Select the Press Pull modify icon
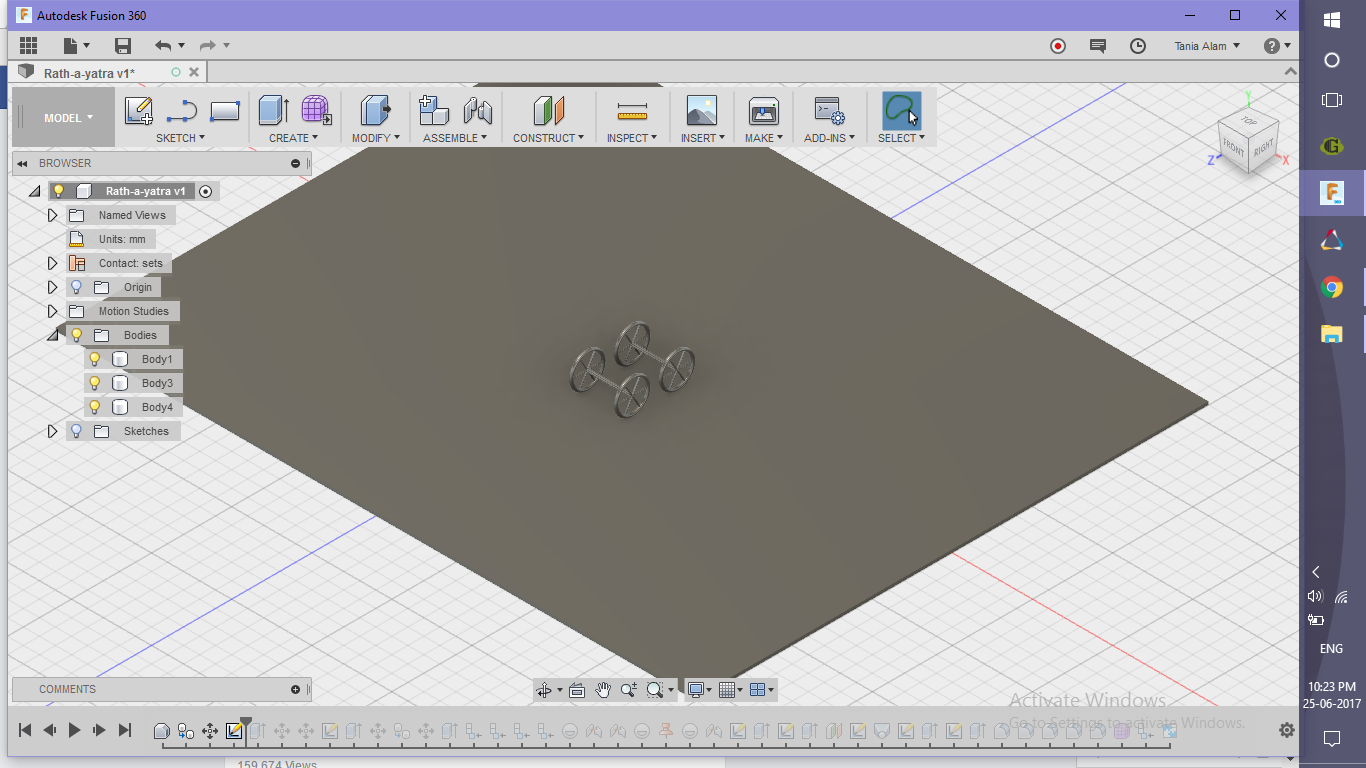This screenshot has height=768, width=1366. coord(376,110)
